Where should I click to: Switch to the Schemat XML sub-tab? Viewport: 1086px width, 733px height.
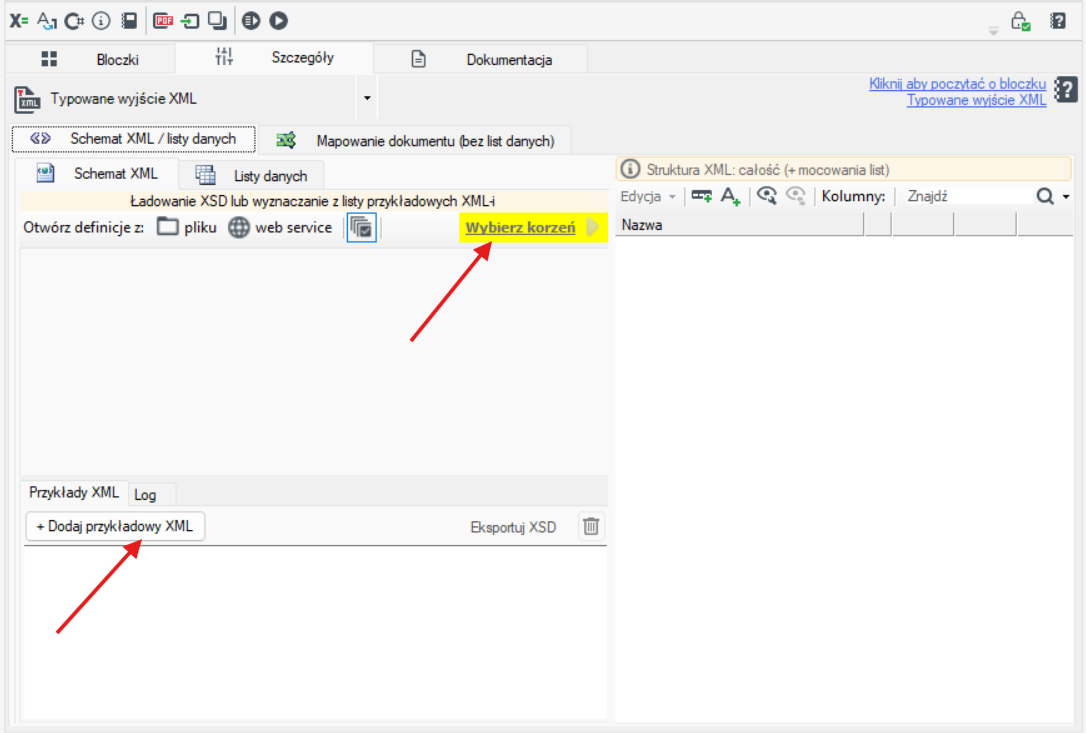click(x=97, y=173)
